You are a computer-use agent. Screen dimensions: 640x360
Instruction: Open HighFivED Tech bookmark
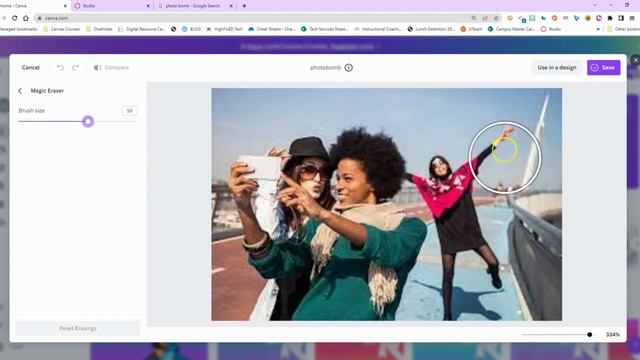point(224,29)
